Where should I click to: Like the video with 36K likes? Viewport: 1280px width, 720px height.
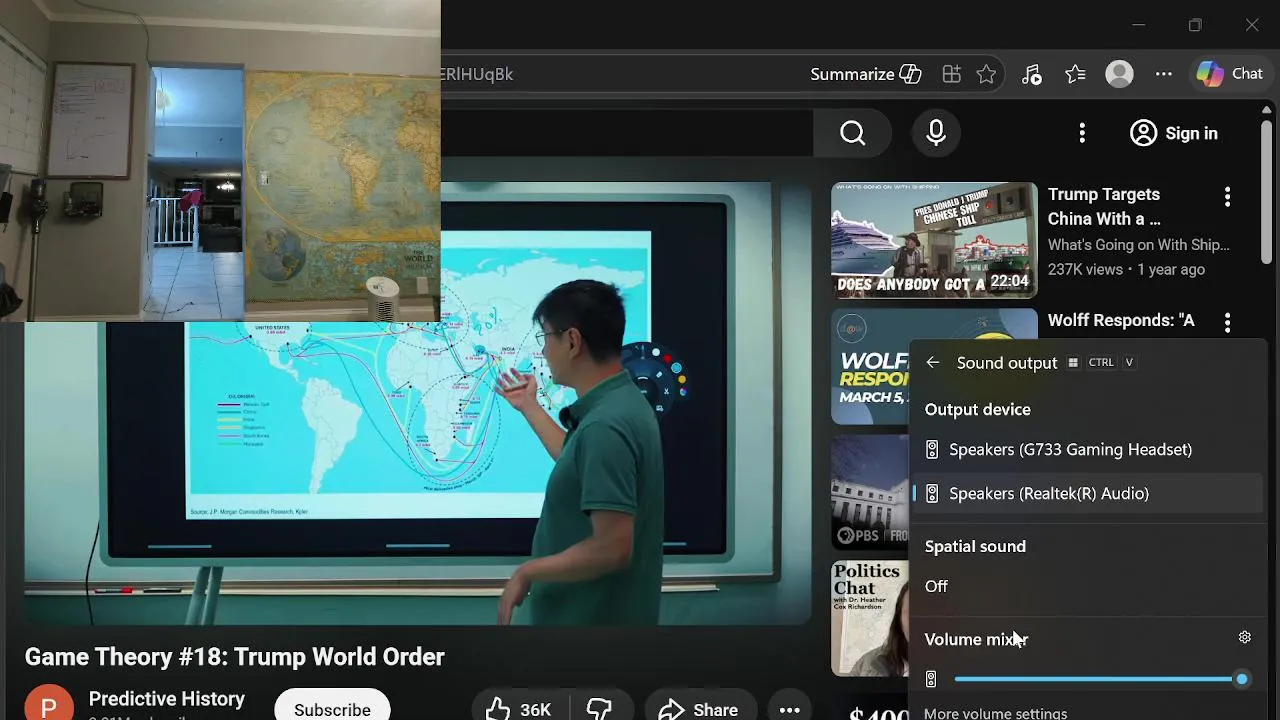click(518, 709)
